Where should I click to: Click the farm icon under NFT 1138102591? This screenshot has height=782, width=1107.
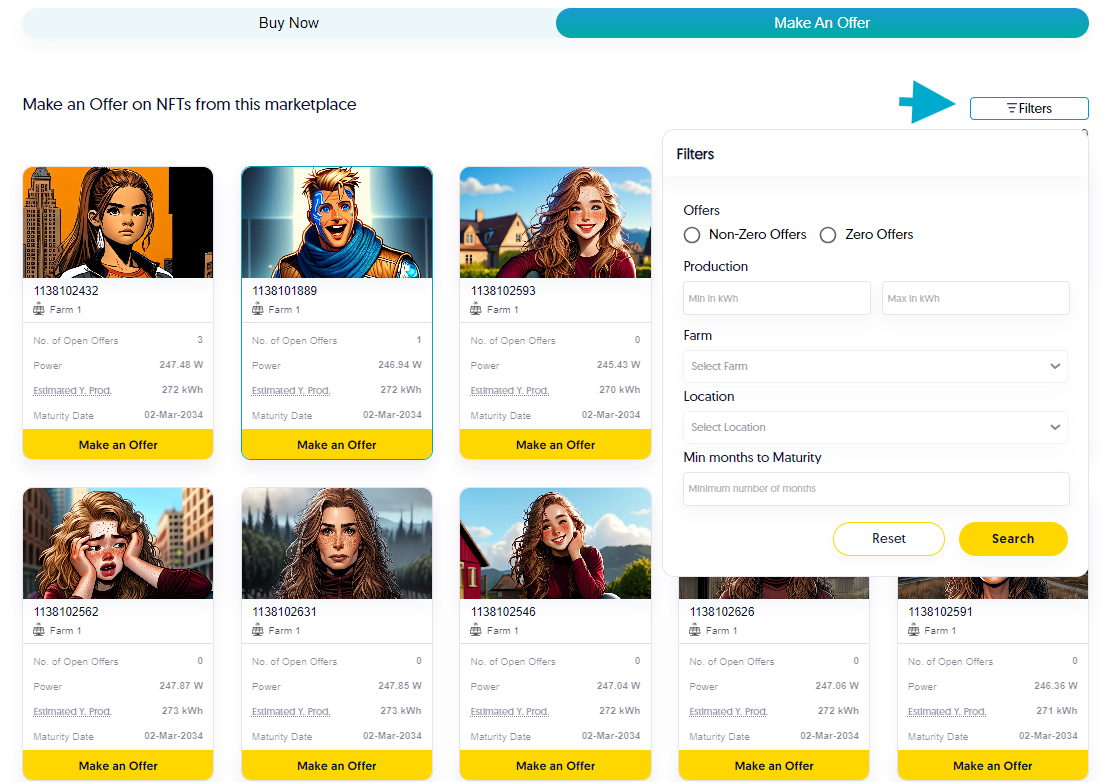pos(914,631)
